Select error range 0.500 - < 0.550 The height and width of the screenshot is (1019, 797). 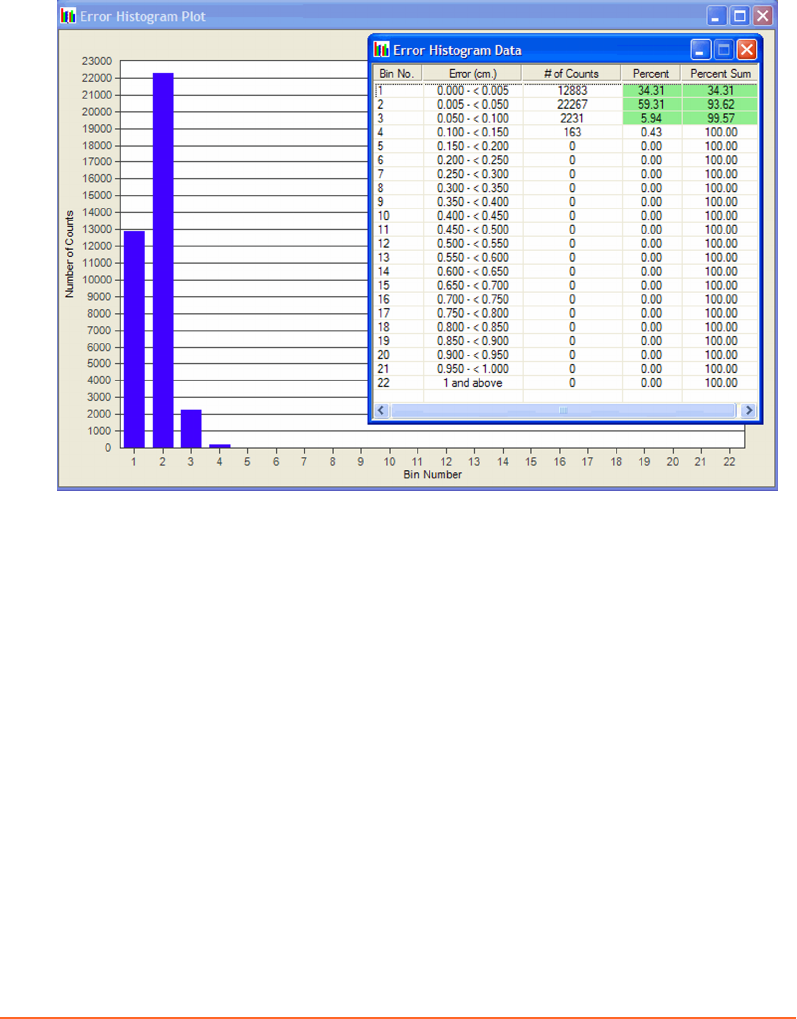[473, 244]
